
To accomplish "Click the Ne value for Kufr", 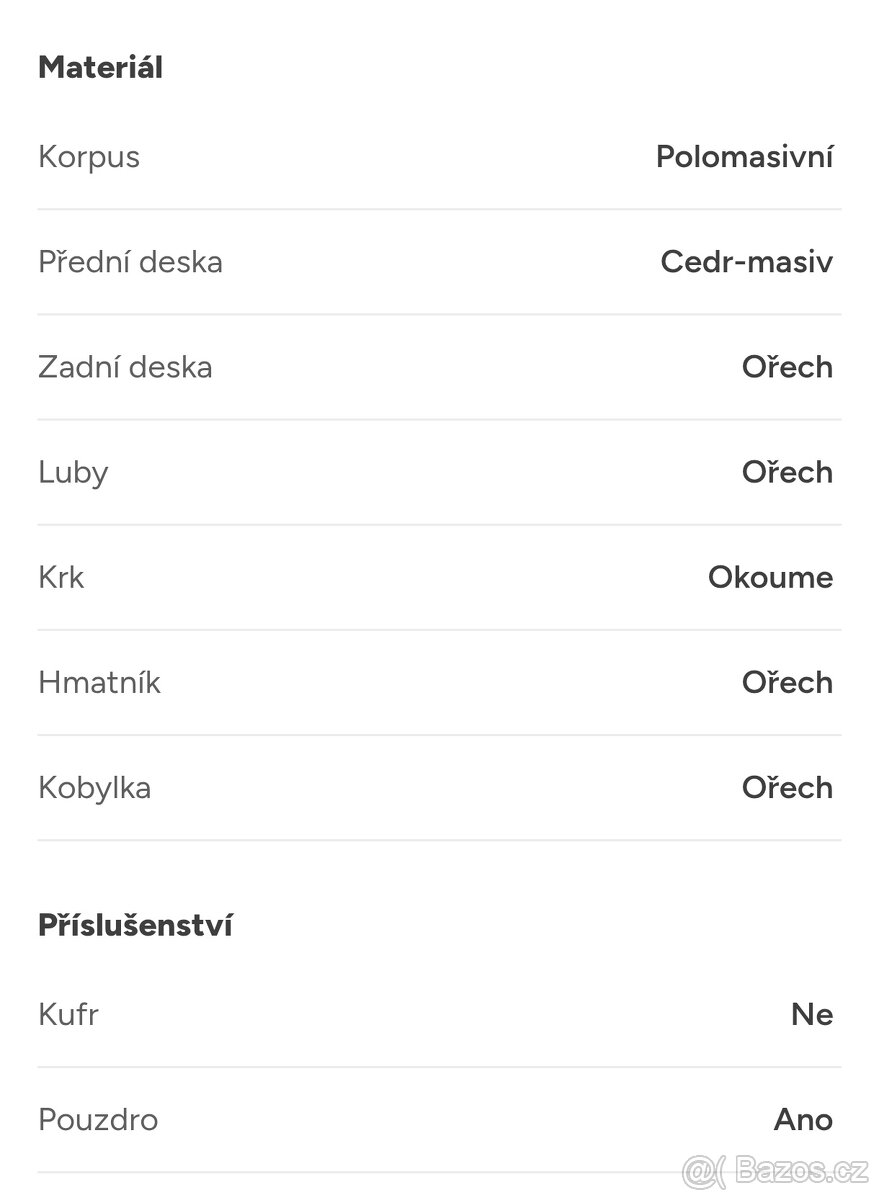I will click(811, 1015).
